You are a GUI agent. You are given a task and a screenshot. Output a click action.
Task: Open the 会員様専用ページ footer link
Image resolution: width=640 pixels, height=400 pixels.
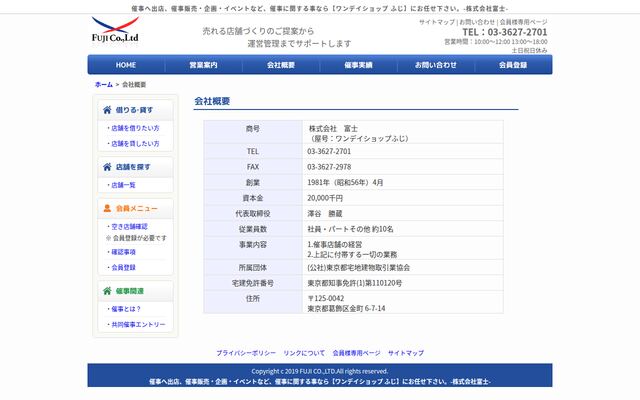coord(356,353)
